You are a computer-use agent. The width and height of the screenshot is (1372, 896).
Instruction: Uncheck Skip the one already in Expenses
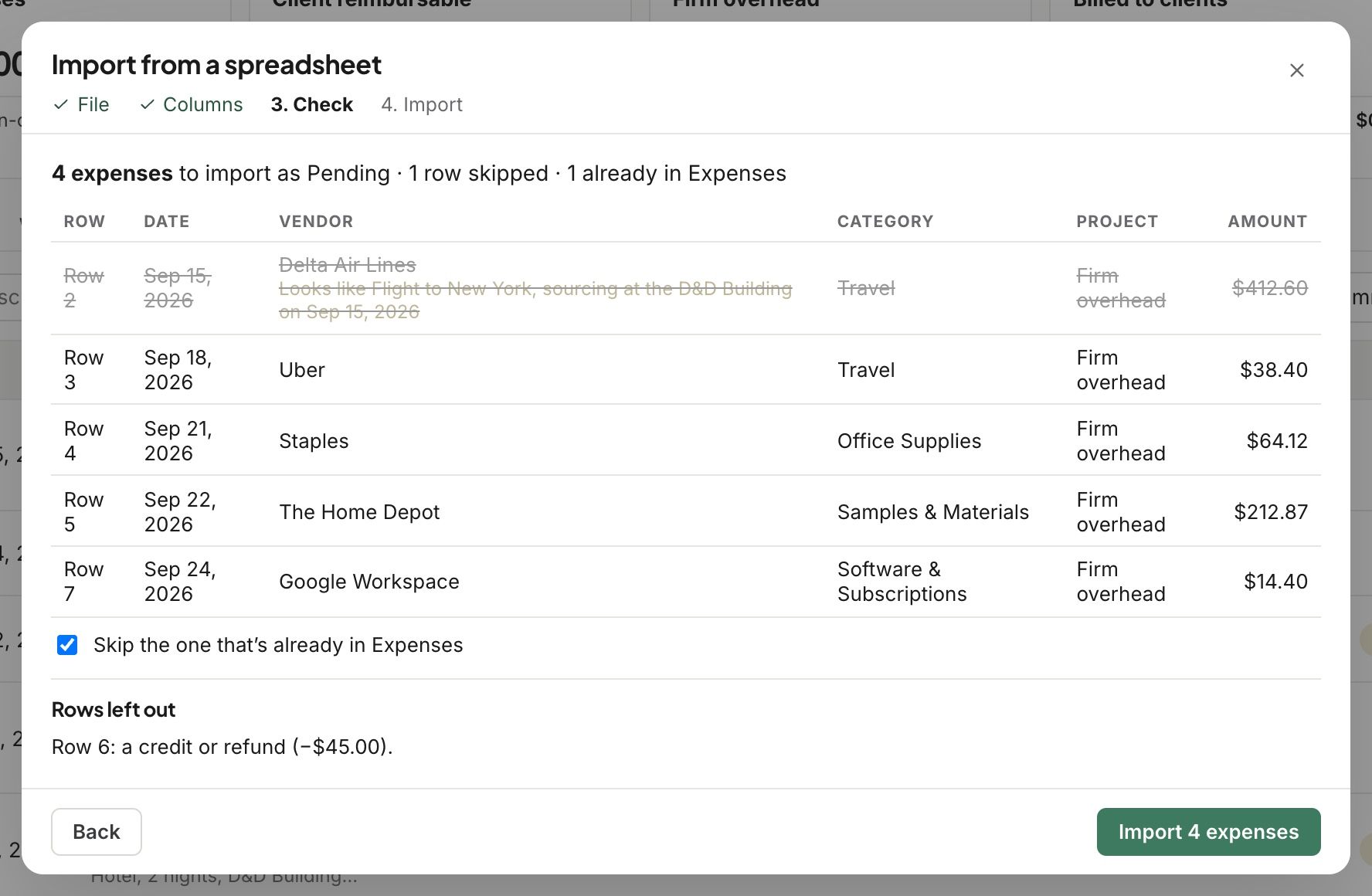[67, 645]
